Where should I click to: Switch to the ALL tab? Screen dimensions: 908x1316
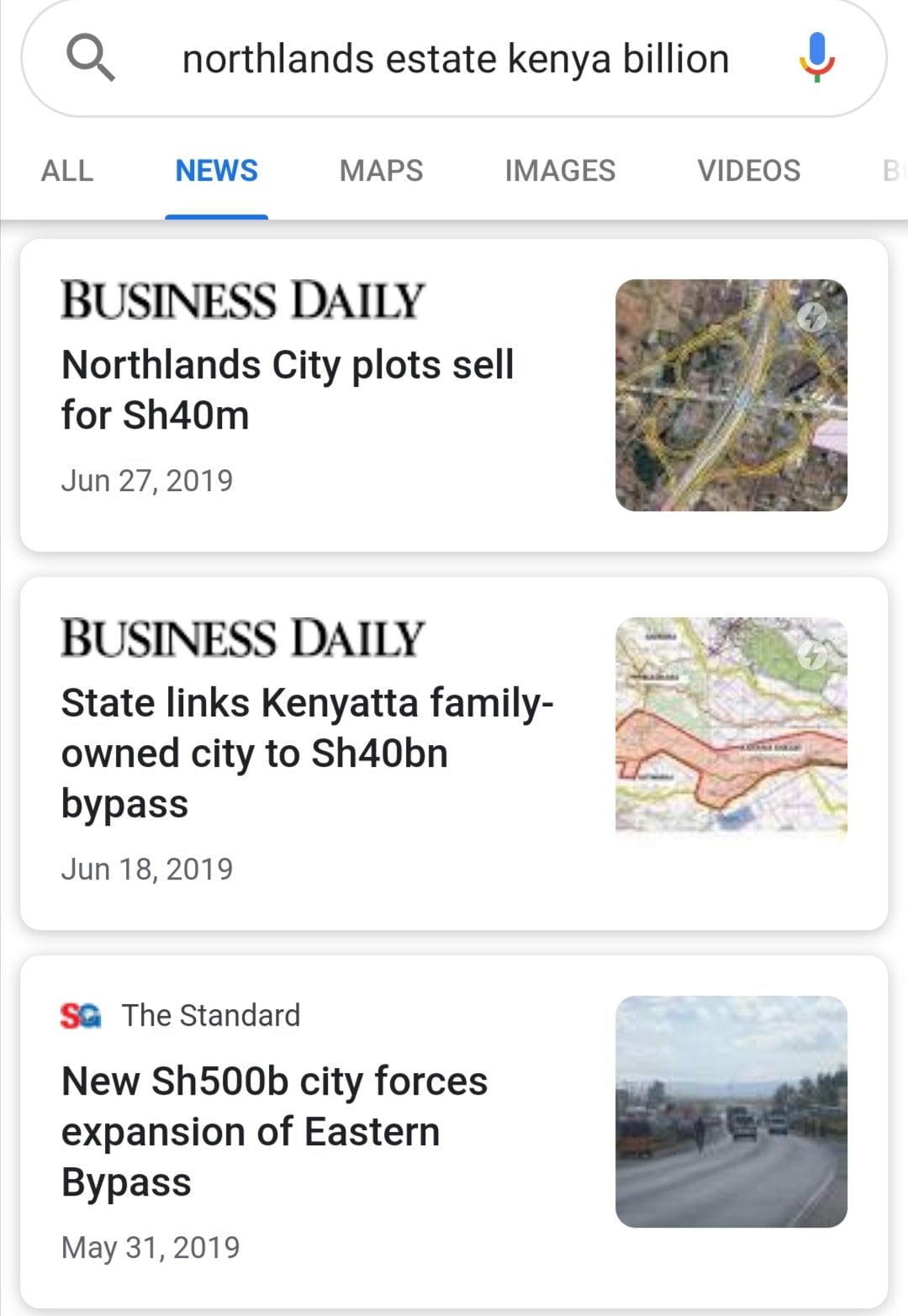pyautogui.click(x=67, y=171)
